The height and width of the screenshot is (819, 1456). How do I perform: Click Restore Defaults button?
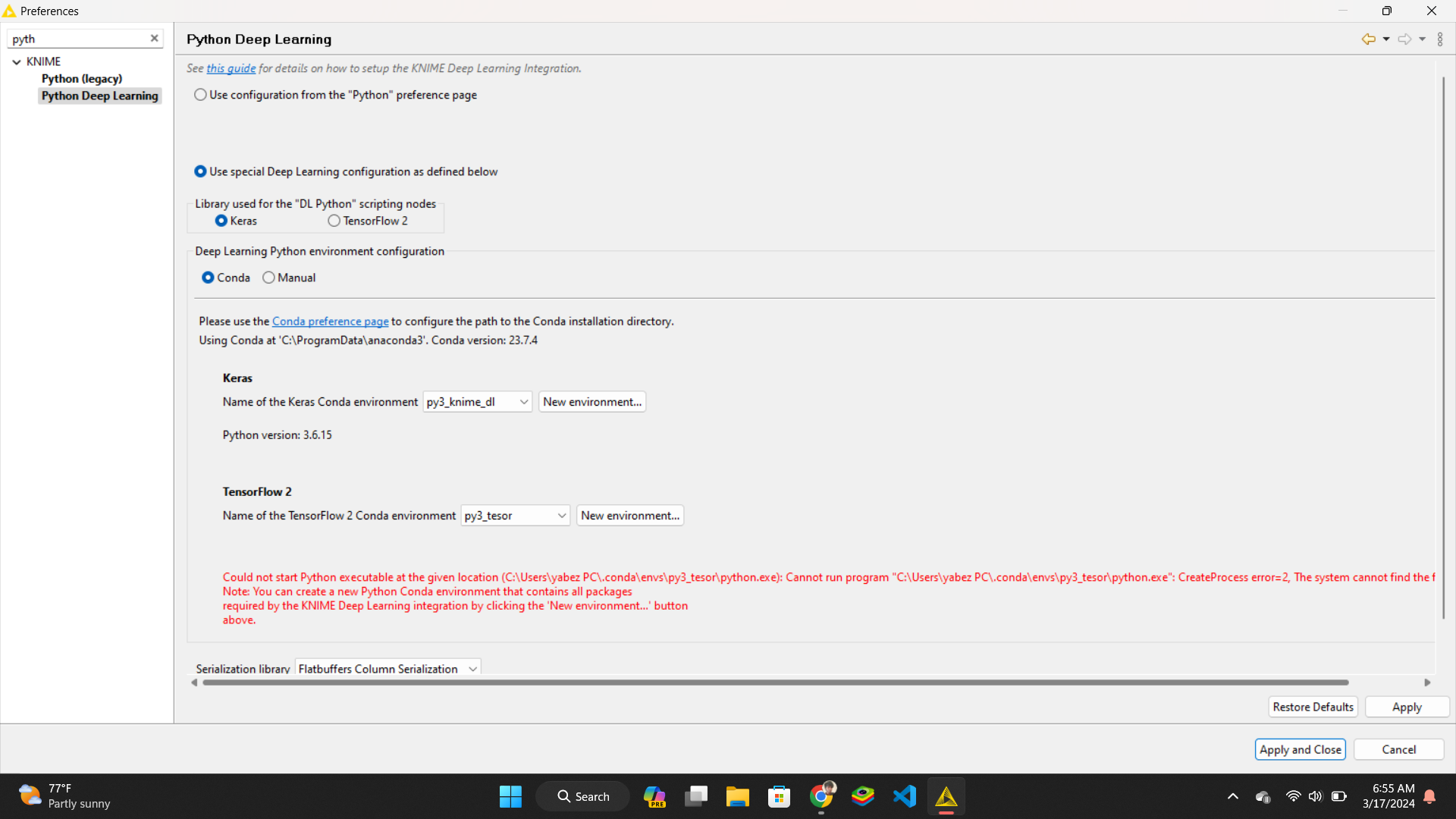click(x=1313, y=707)
